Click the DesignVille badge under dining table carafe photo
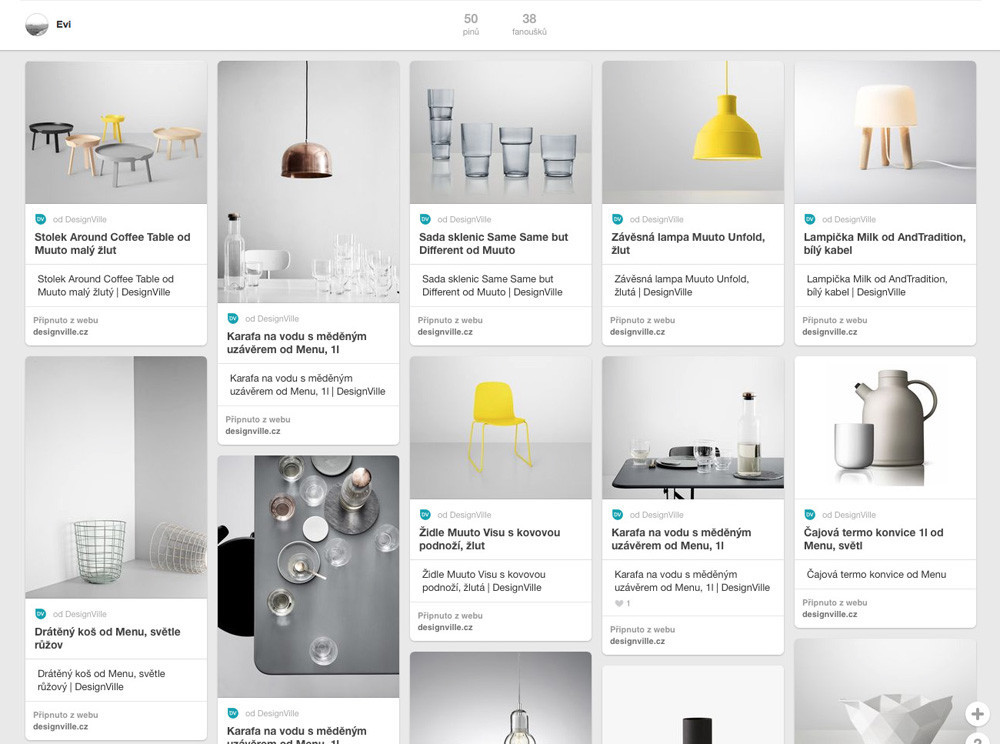Screen dimensions: 1000x744 click(x=617, y=514)
